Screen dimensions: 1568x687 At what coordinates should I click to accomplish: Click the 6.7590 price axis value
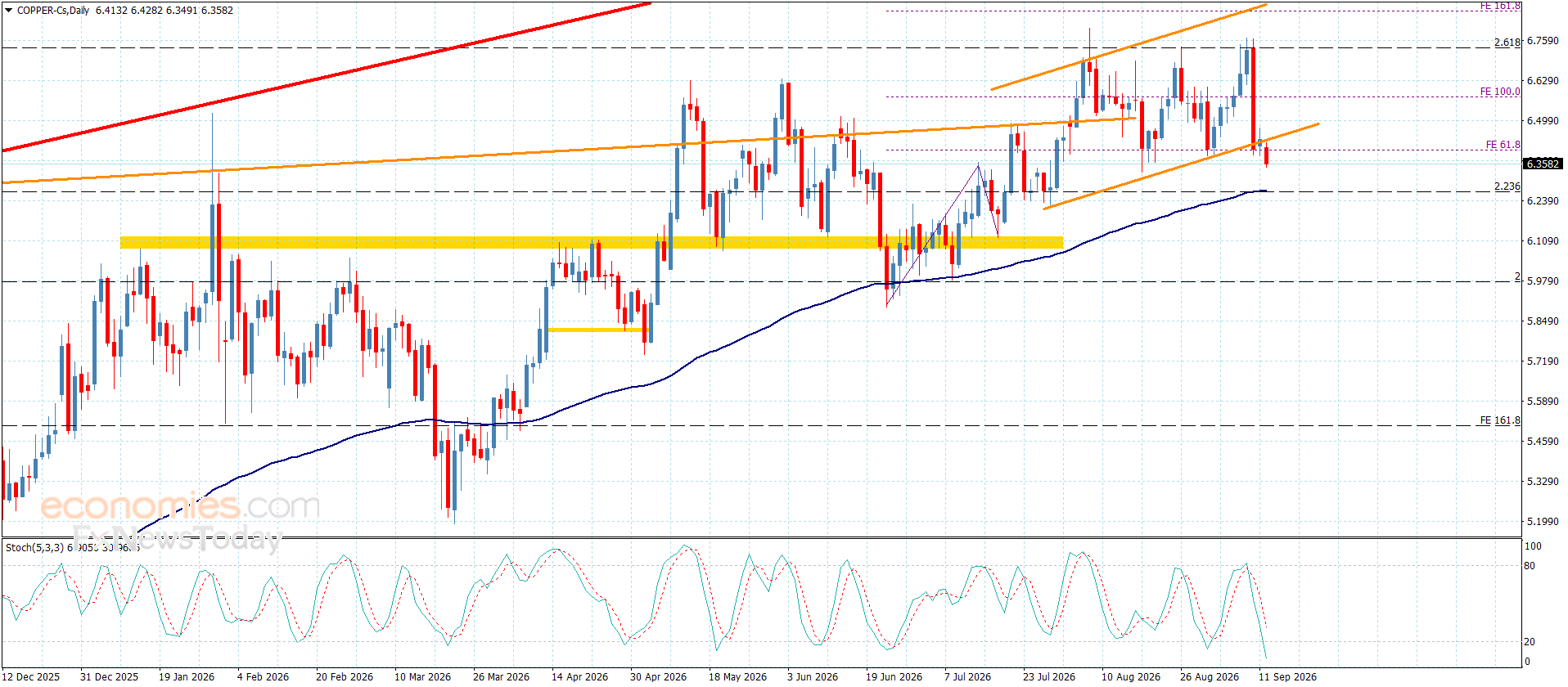(x=1543, y=41)
